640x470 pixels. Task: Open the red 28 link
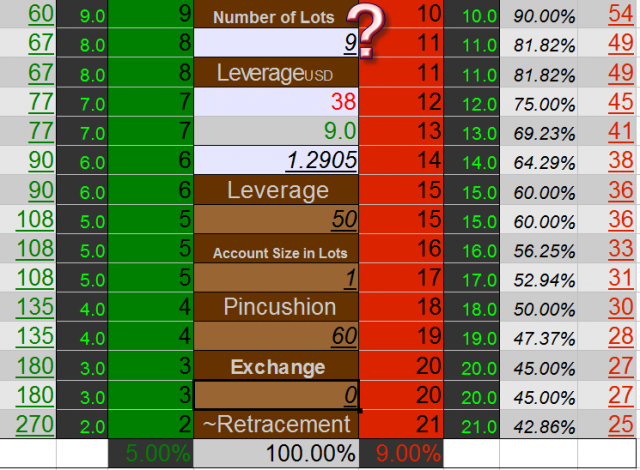[621, 336]
